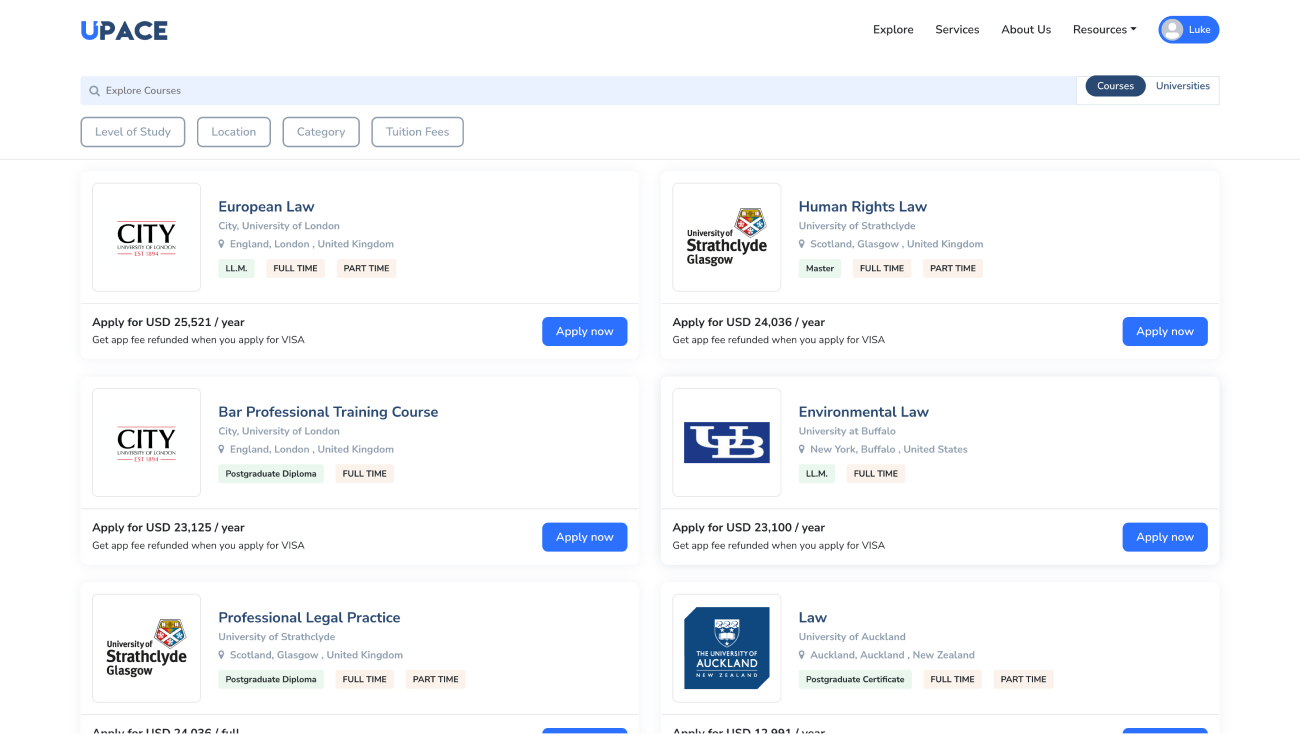This screenshot has height=734, width=1300.
Task: Open the Level of Study filter
Action: 133,132
